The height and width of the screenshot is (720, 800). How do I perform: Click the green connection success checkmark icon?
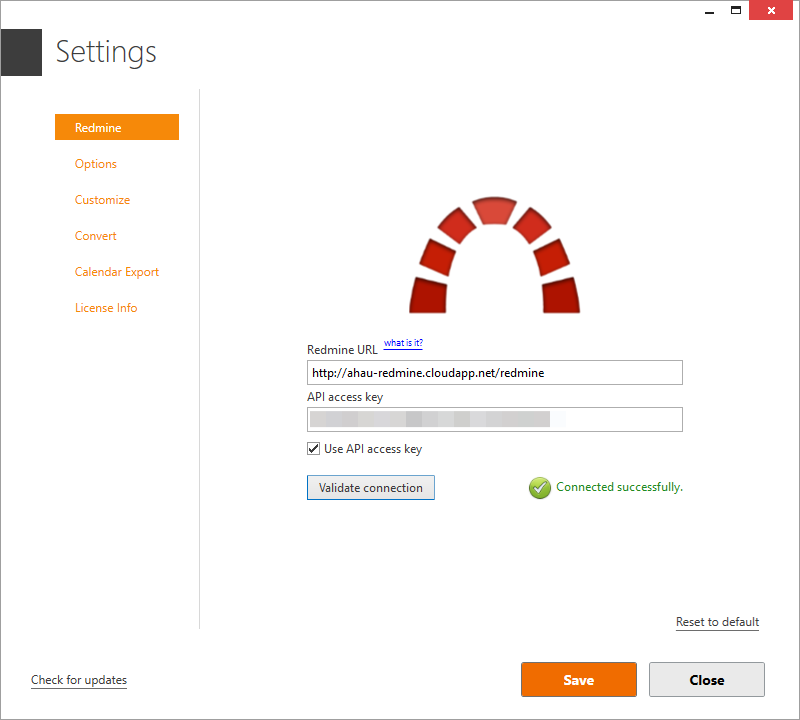pos(540,488)
